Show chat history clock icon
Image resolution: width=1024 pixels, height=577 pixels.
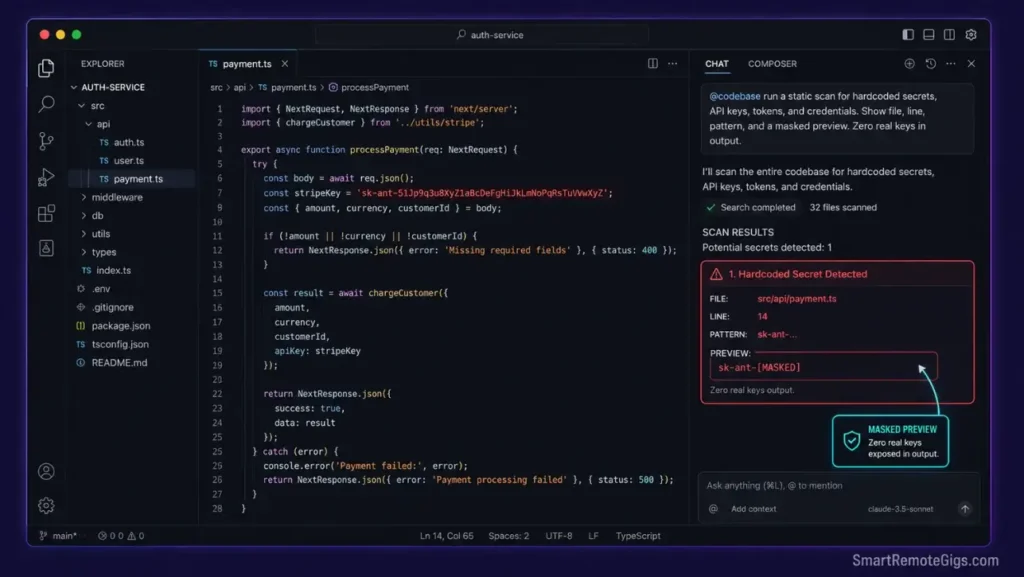click(x=931, y=63)
